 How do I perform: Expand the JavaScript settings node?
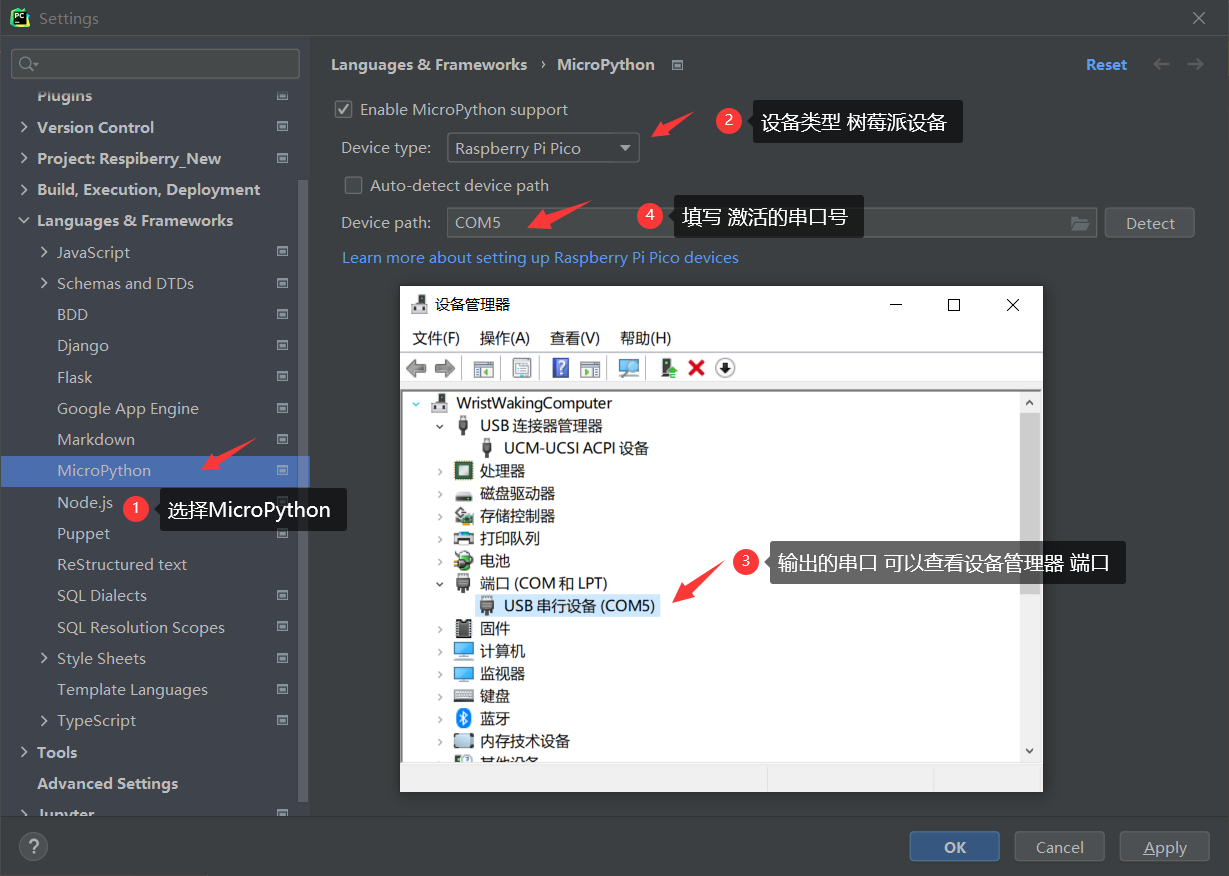pyautogui.click(x=44, y=252)
